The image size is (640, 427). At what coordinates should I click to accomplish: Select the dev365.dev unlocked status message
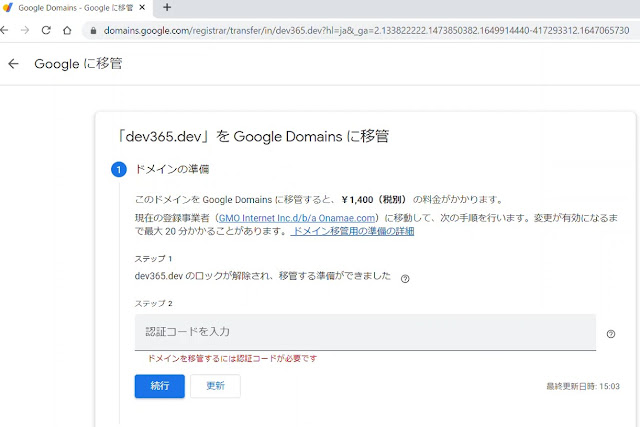click(x=262, y=276)
